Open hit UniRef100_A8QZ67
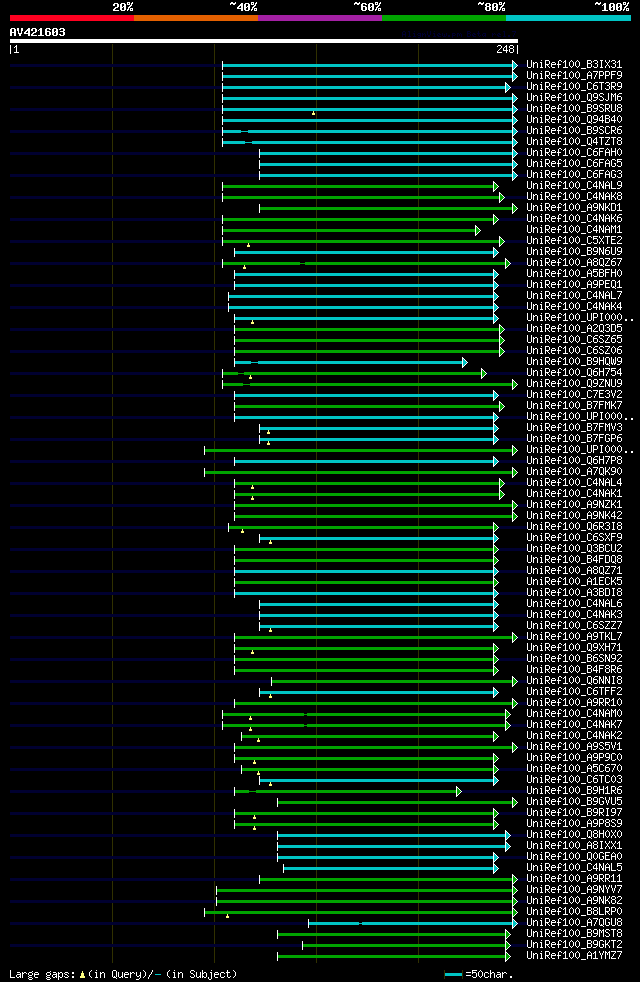The height and width of the screenshot is (982, 640). point(574,262)
